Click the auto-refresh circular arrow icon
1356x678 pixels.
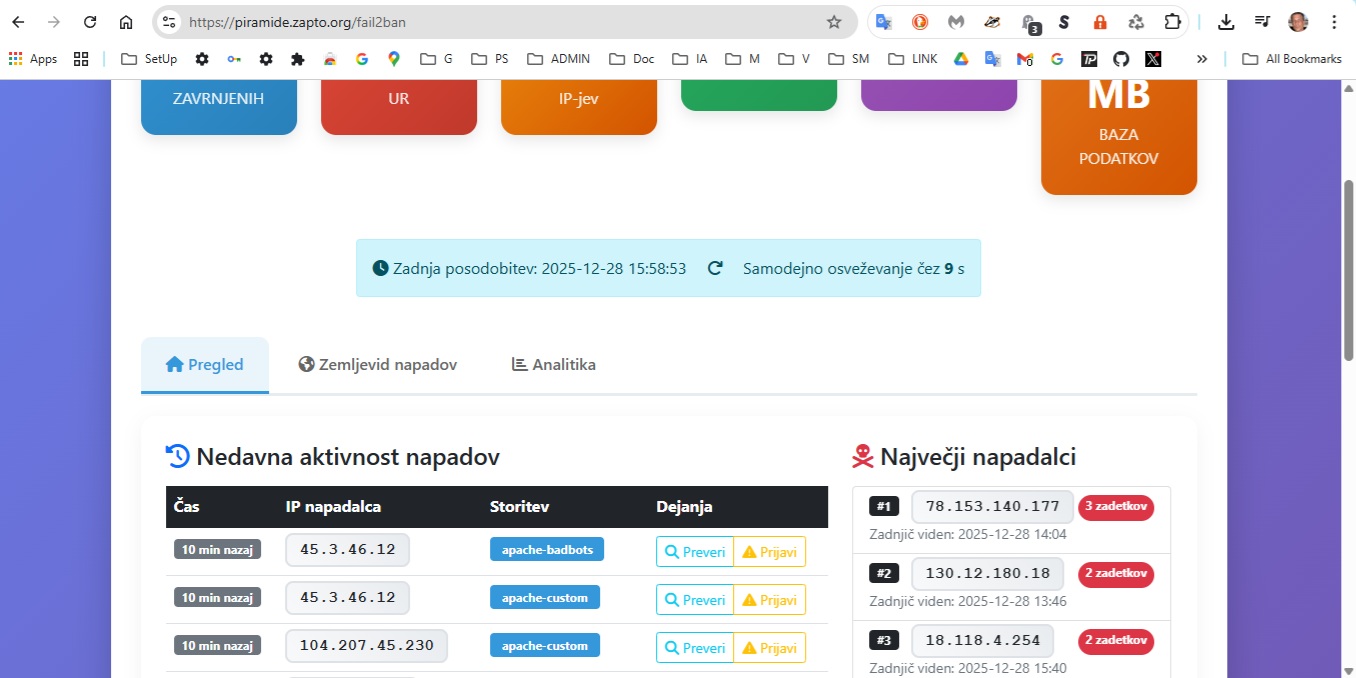click(715, 268)
